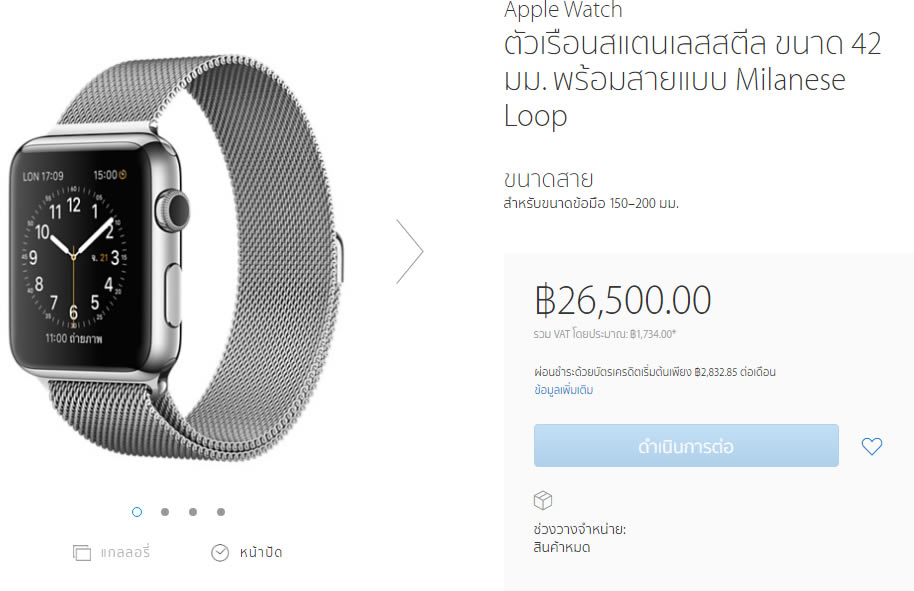This screenshot has height=591, width=914.
Task: Add watch to favorites with heart icon
Action: pos(871,446)
